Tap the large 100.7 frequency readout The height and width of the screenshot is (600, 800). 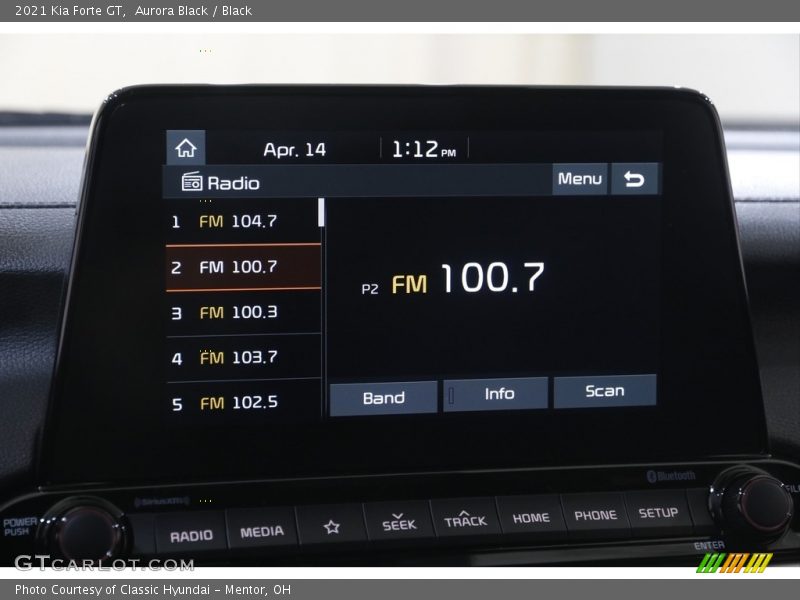(492, 278)
